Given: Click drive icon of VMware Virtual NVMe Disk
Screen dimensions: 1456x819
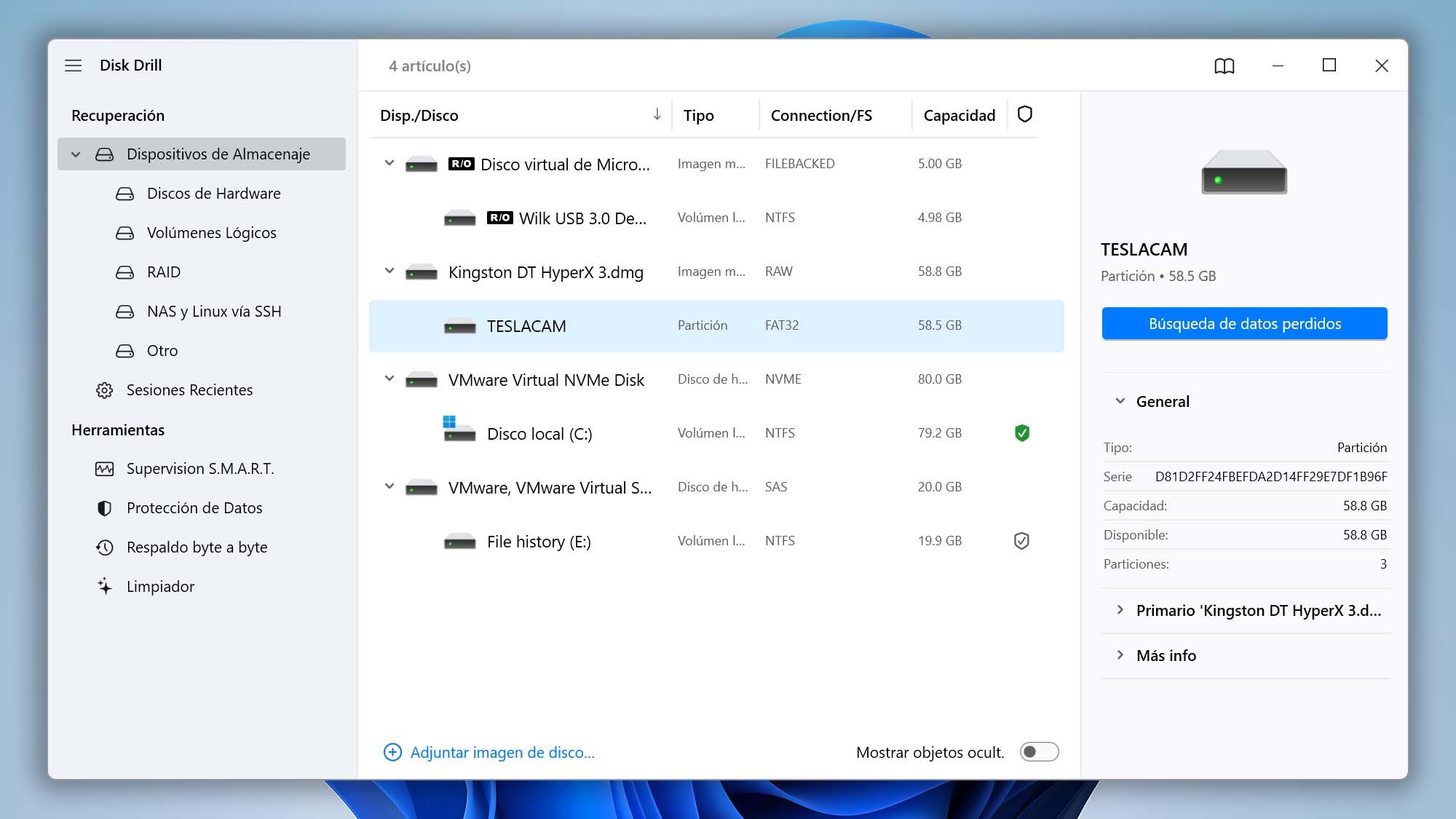Looking at the screenshot, I should tap(422, 380).
